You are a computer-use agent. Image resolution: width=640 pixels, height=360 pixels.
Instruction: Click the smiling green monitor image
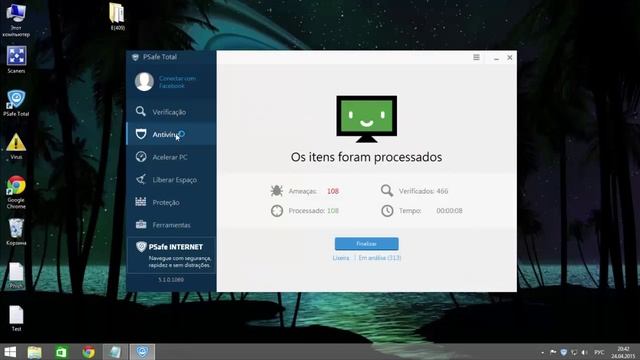(x=367, y=119)
